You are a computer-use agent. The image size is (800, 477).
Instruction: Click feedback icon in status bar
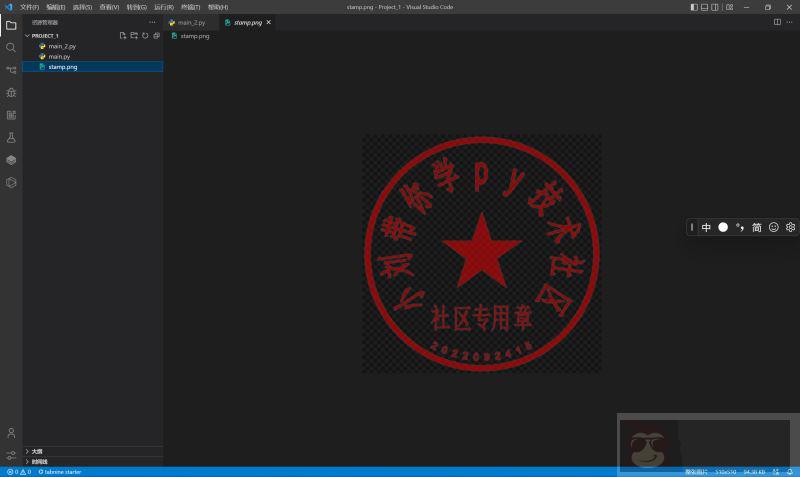776,472
